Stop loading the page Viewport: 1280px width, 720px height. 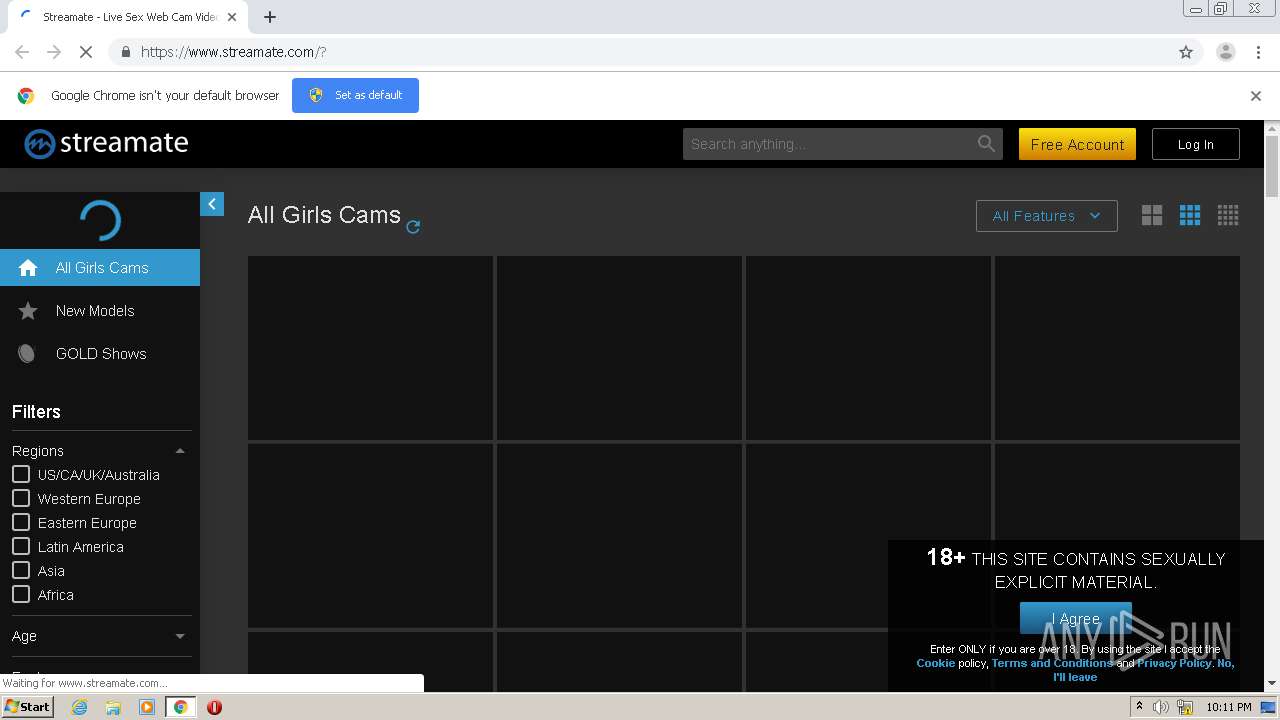[85, 52]
